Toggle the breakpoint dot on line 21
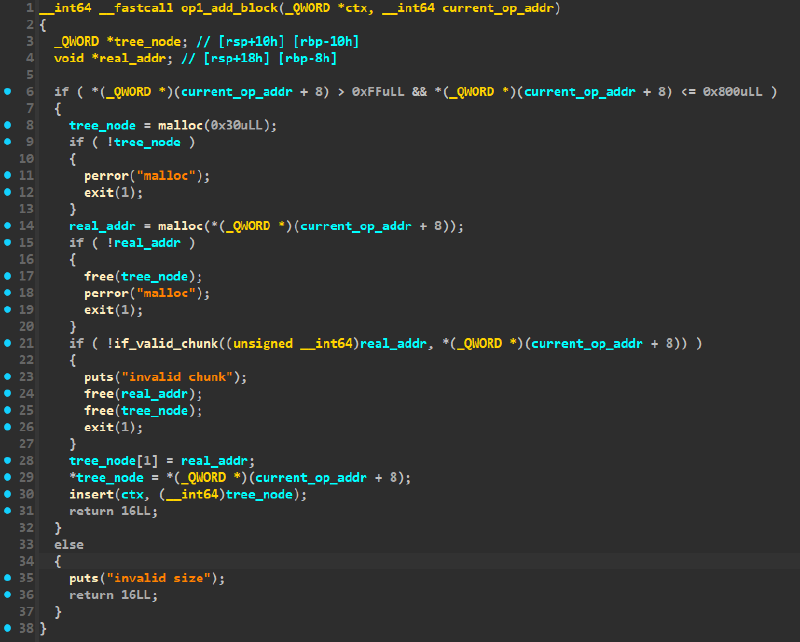Viewport: 800px width, 642px height. [8, 343]
